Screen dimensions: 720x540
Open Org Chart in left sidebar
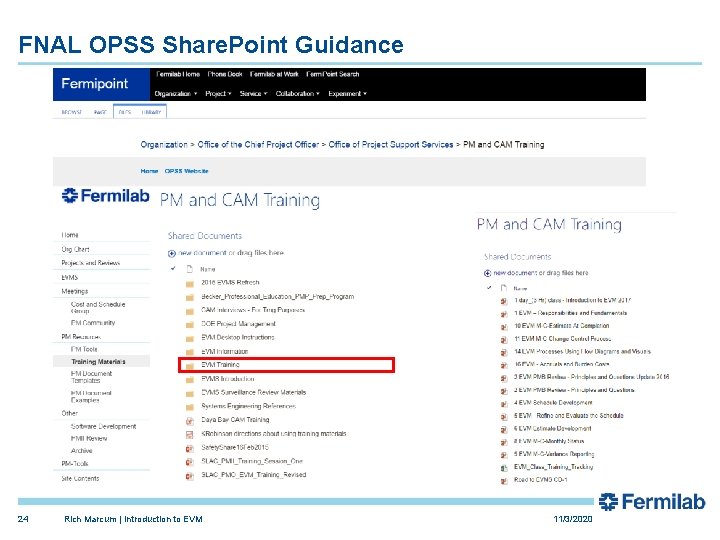tap(75, 249)
